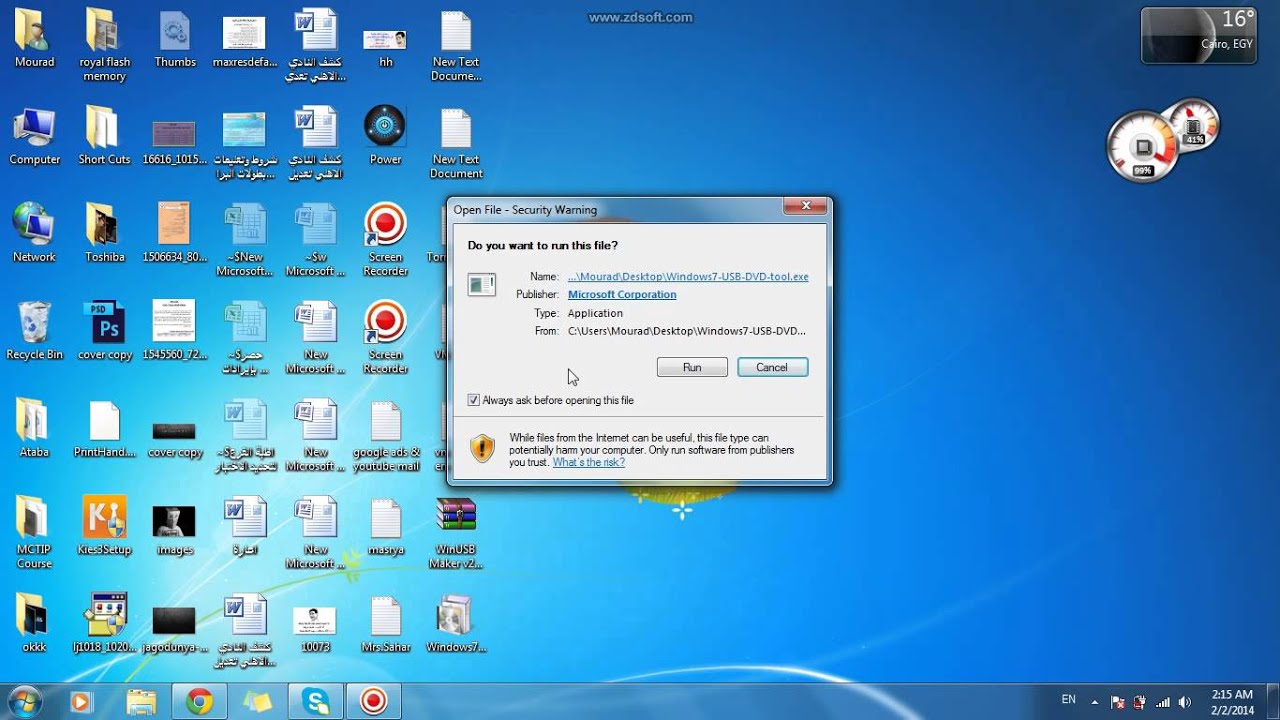Open File Explorer from taskbar
Viewport: 1280px width, 720px height.
pos(141,702)
